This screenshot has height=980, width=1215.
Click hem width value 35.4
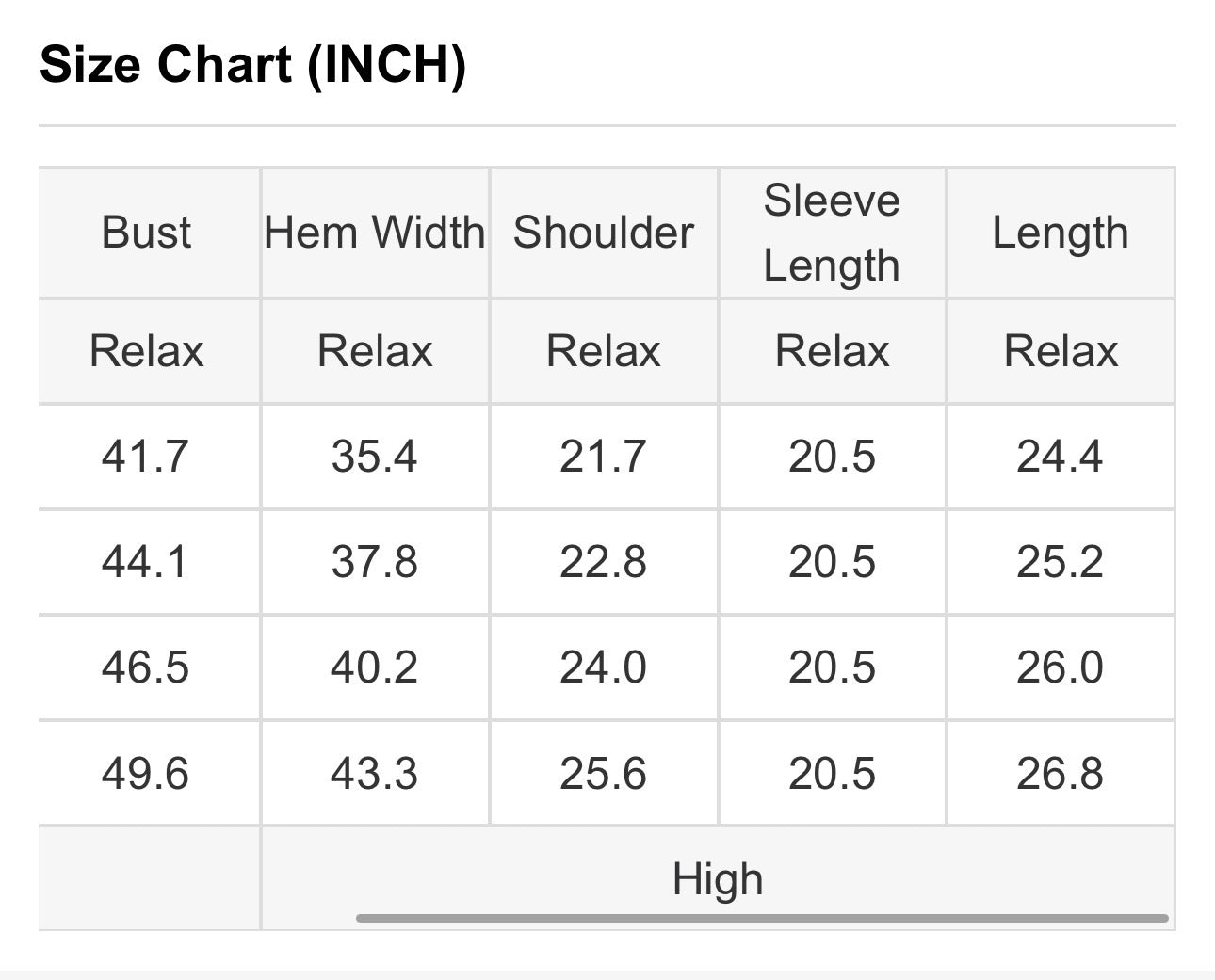click(374, 457)
